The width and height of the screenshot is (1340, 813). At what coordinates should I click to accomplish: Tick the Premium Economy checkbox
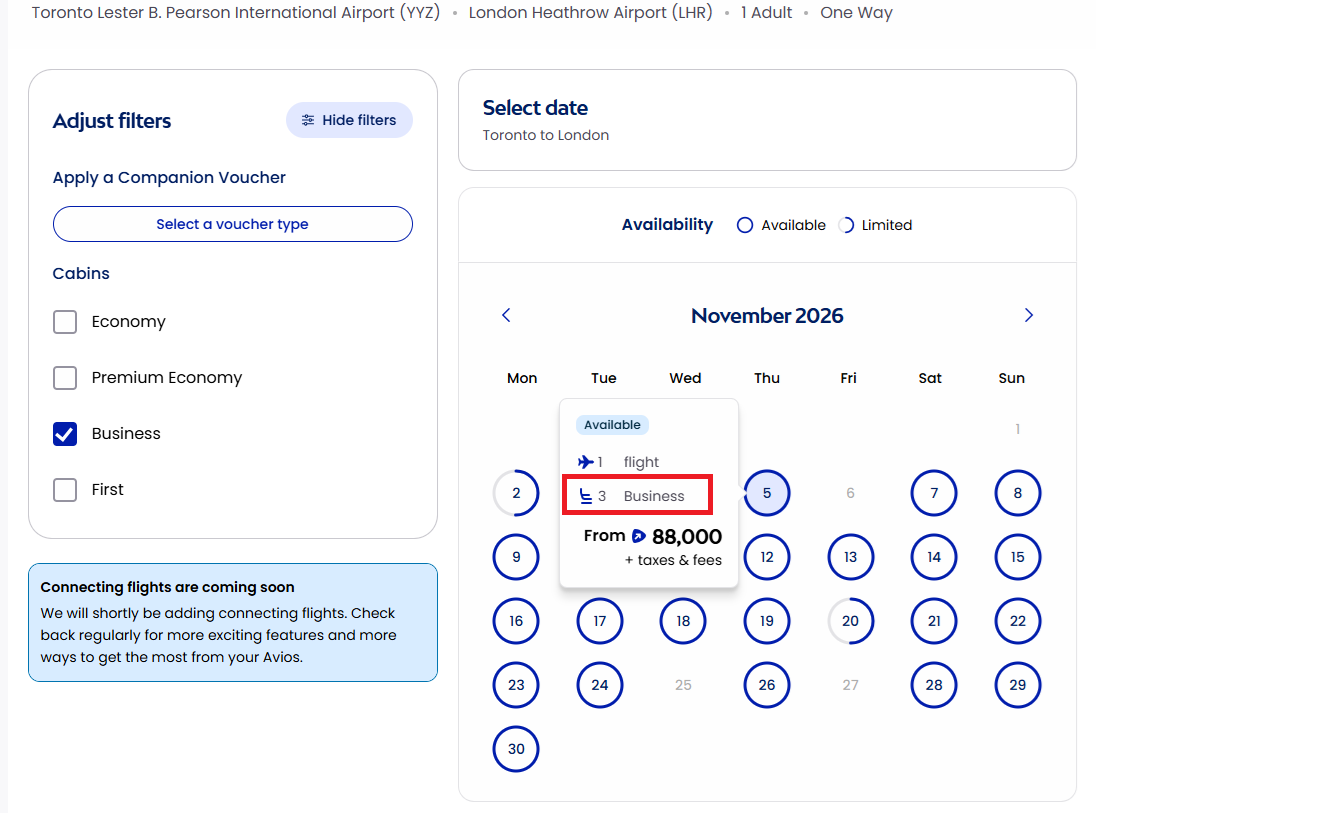click(65, 378)
